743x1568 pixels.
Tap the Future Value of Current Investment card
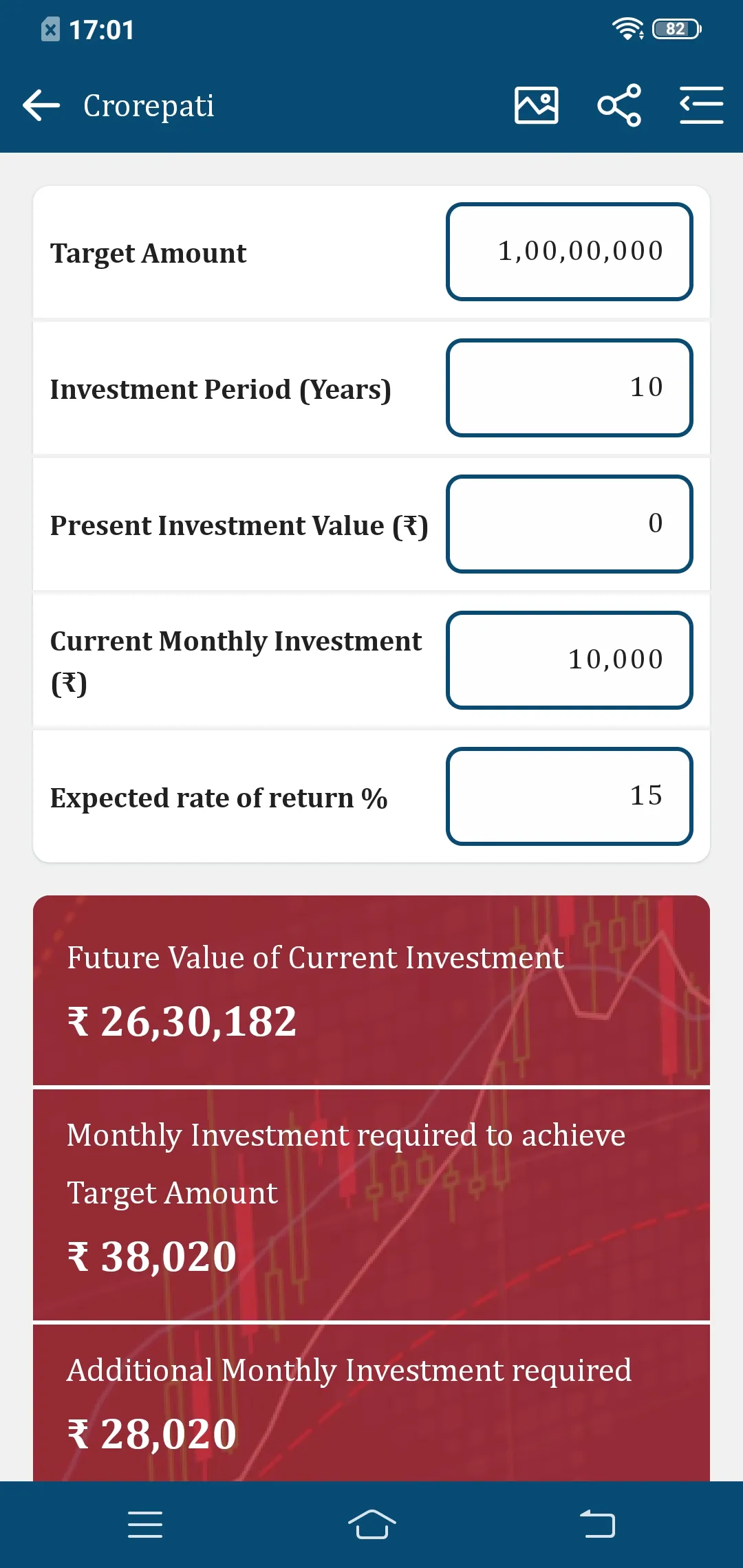tap(371, 990)
